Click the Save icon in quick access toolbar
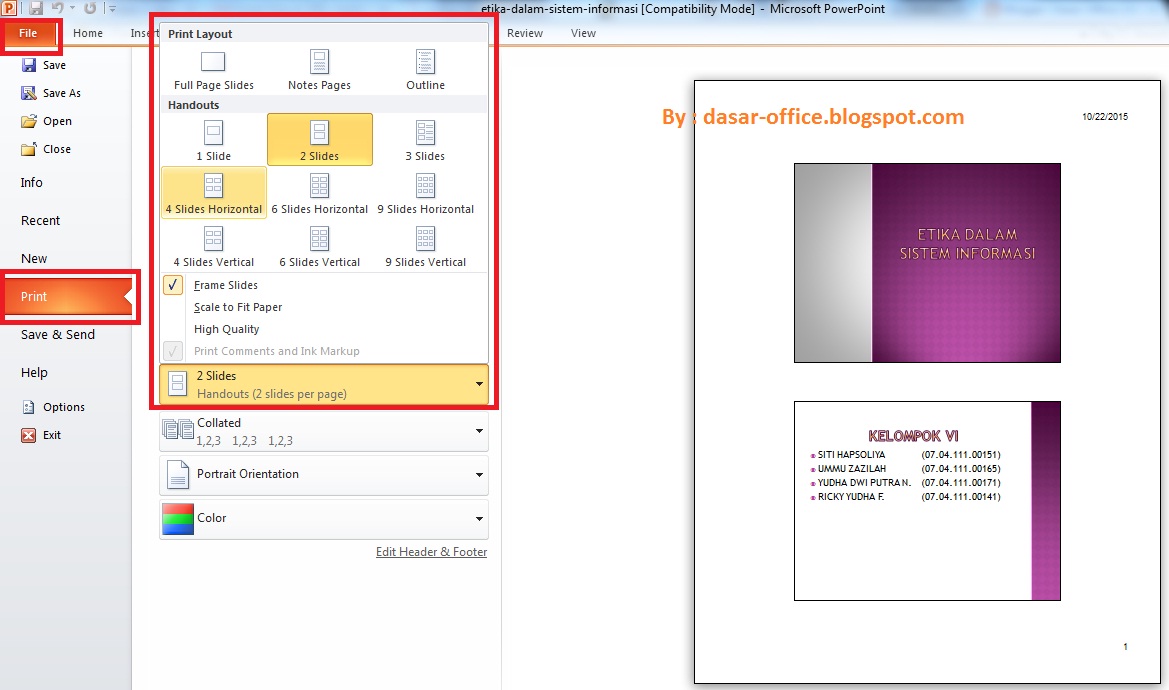Image resolution: width=1169 pixels, height=690 pixels. click(35, 8)
